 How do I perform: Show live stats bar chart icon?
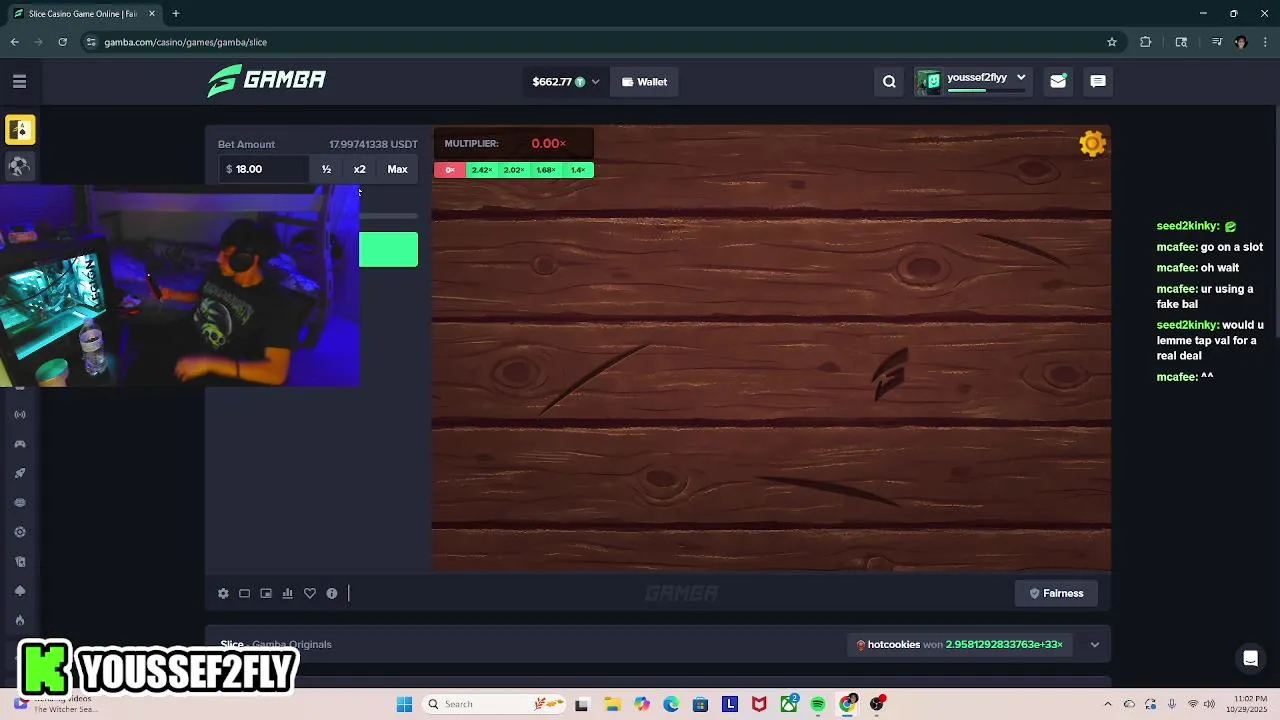[x=288, y=593]
